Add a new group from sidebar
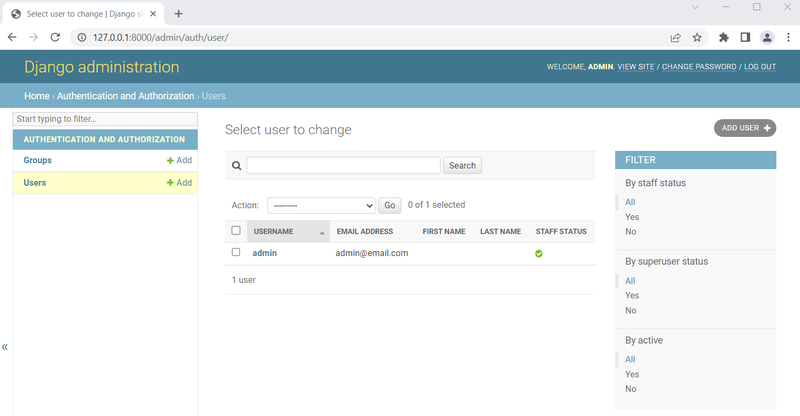This screenshot has width=800, height=416. click(179, 160)
